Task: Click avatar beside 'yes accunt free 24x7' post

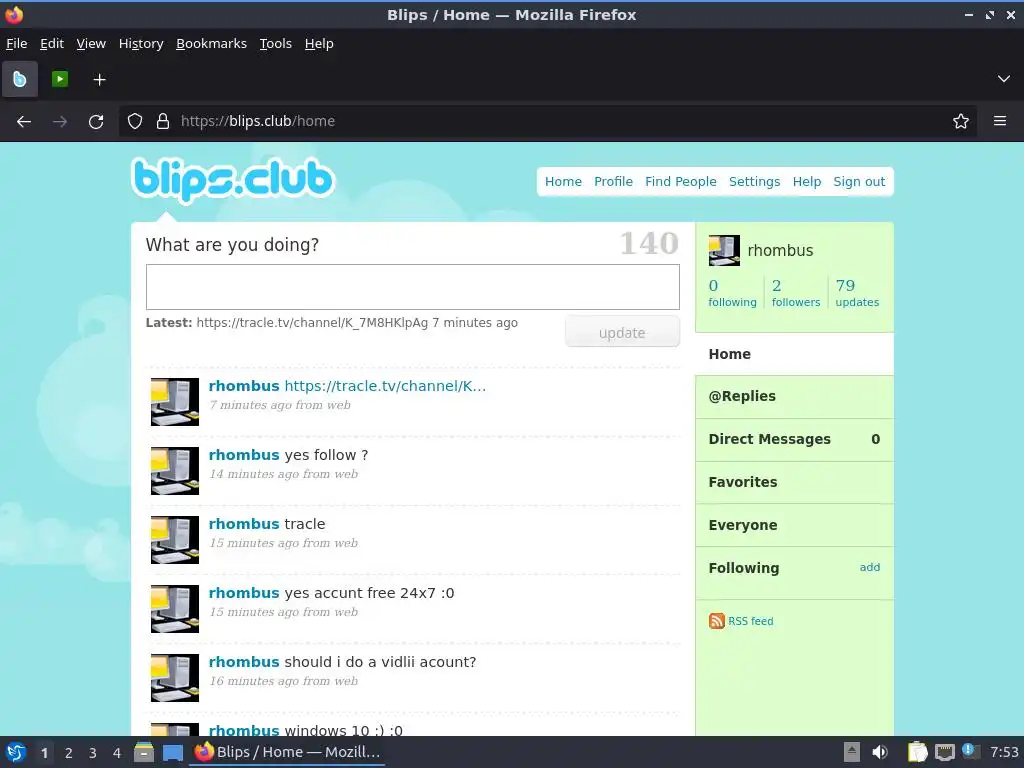Action: coord(175,609)
